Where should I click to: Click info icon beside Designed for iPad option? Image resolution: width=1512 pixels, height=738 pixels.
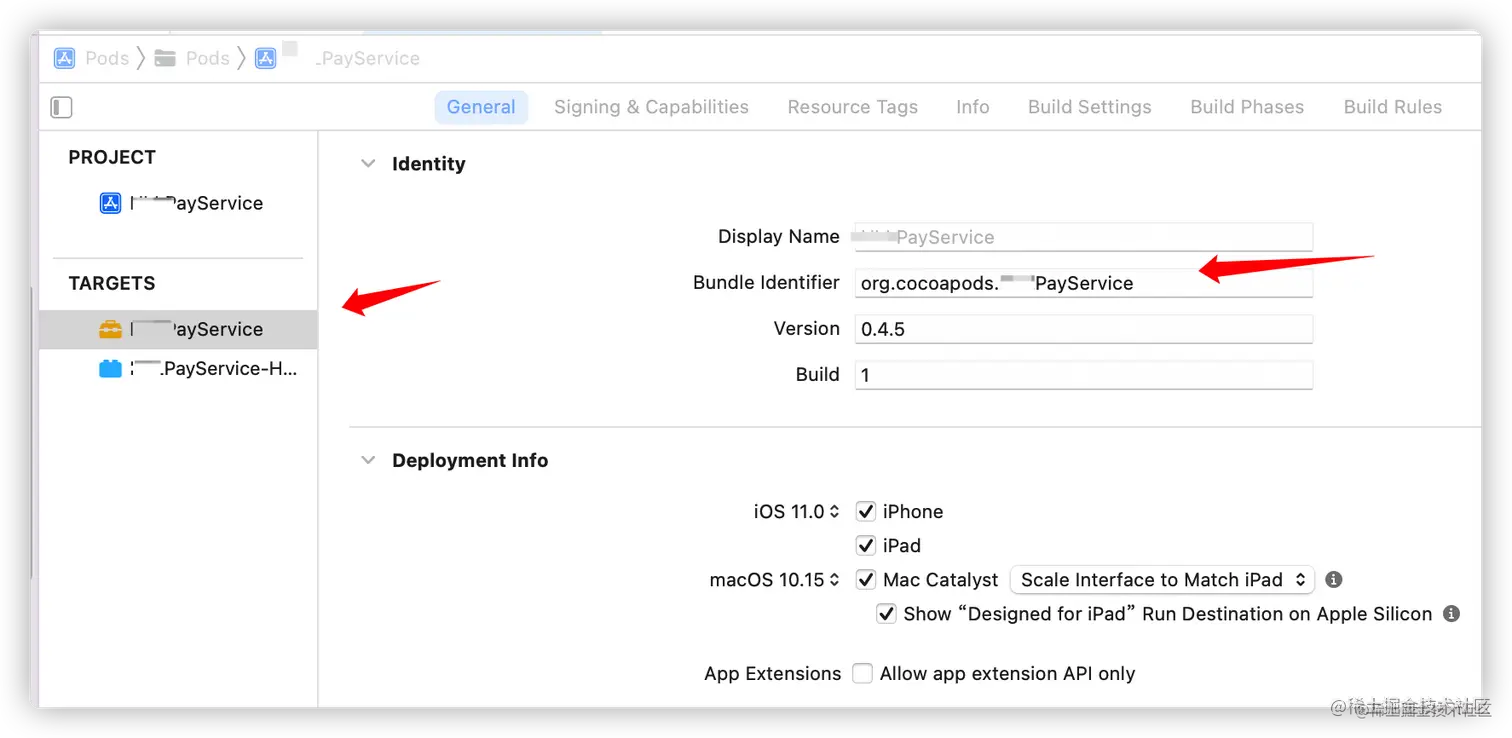pyautogui.click(x=1451, y=613)
